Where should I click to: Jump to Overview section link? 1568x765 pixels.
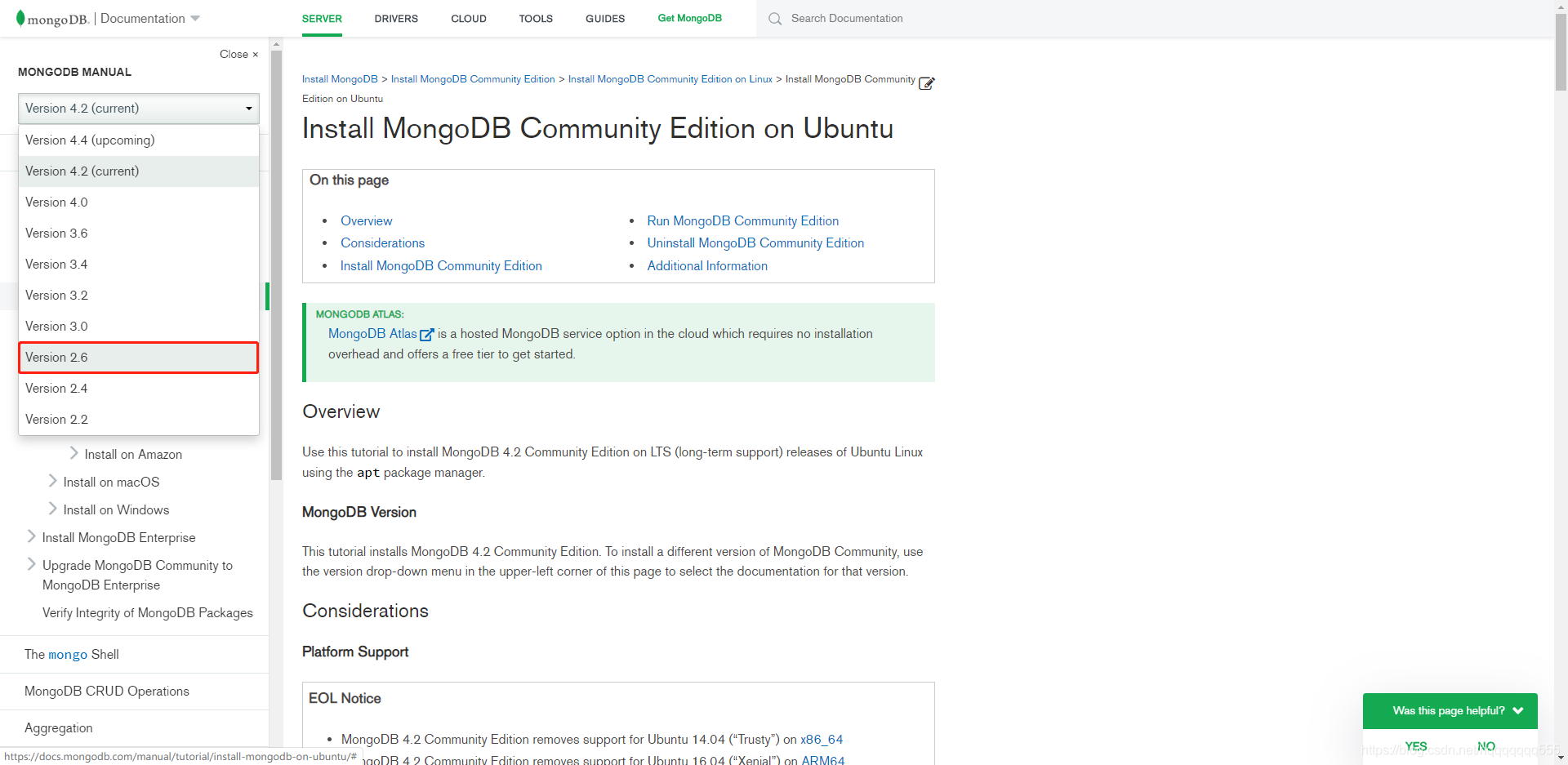367,221
